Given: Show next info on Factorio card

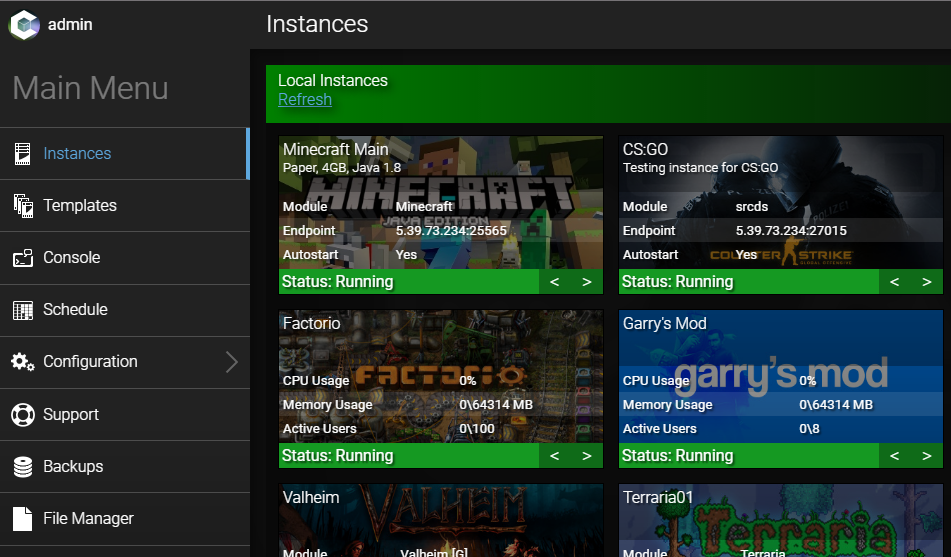Looking at the screenshot, I should click(x=586, y=456).
